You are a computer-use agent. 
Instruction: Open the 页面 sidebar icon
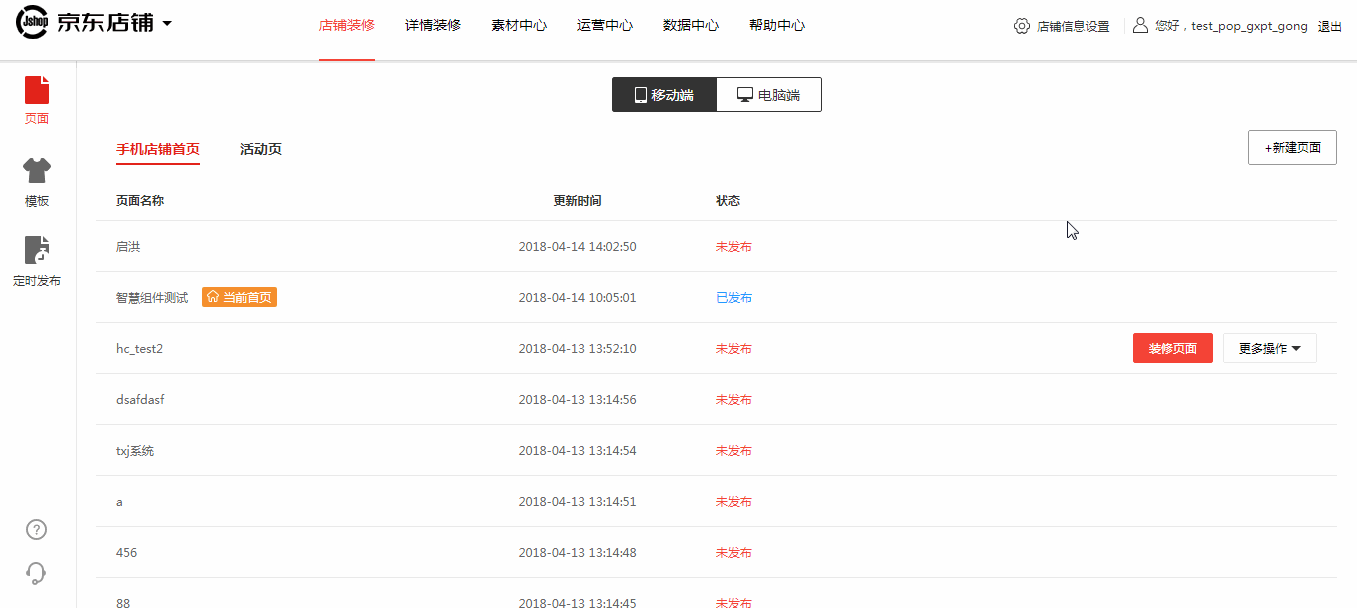click(x=37, y=90)
